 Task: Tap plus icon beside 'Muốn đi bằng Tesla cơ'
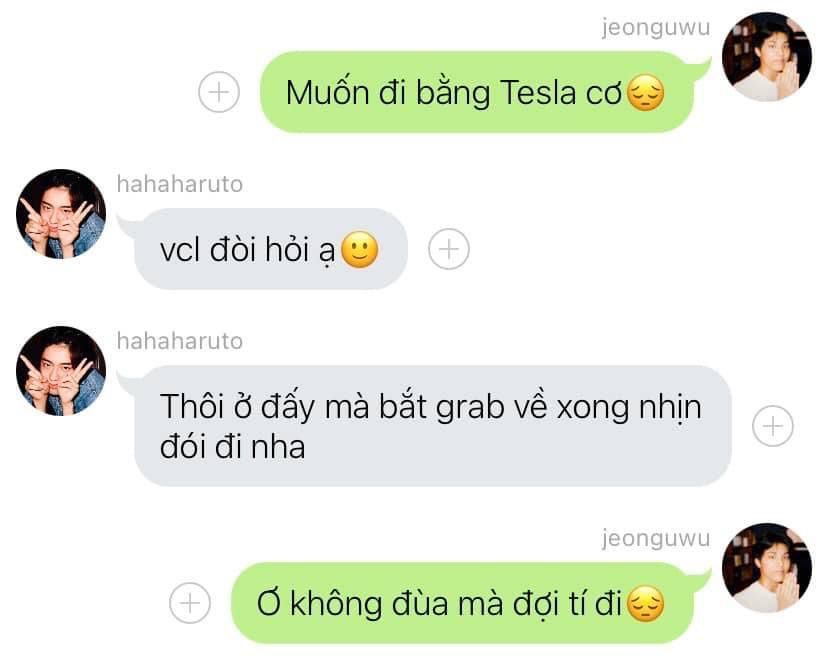click(219, 92)
